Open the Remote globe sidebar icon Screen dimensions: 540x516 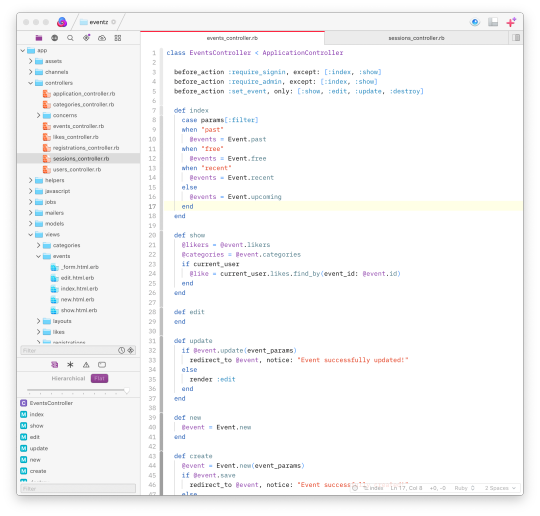point(54,38)
